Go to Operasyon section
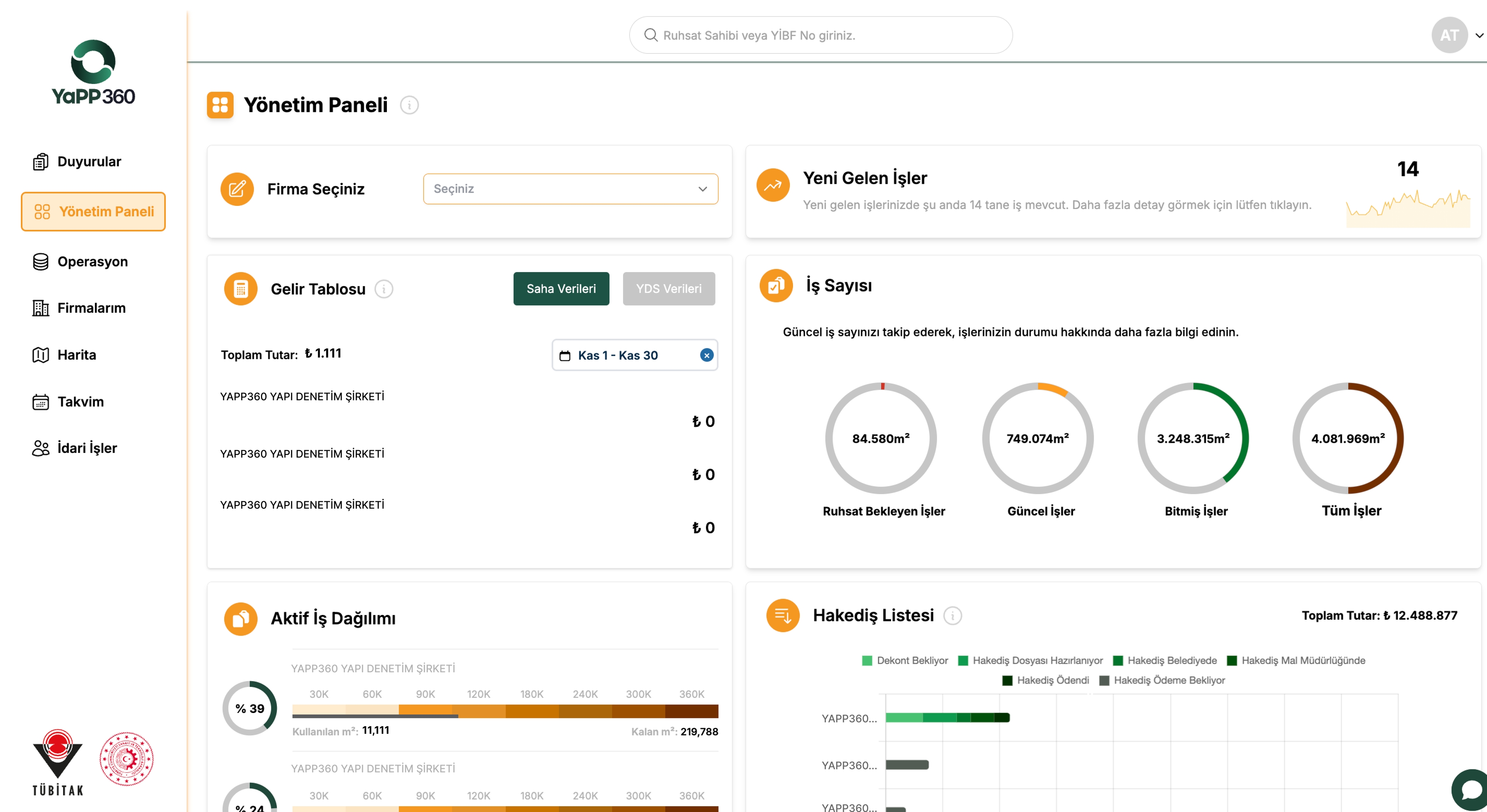This screenshot has height=812, width=1487. [80, 261]
